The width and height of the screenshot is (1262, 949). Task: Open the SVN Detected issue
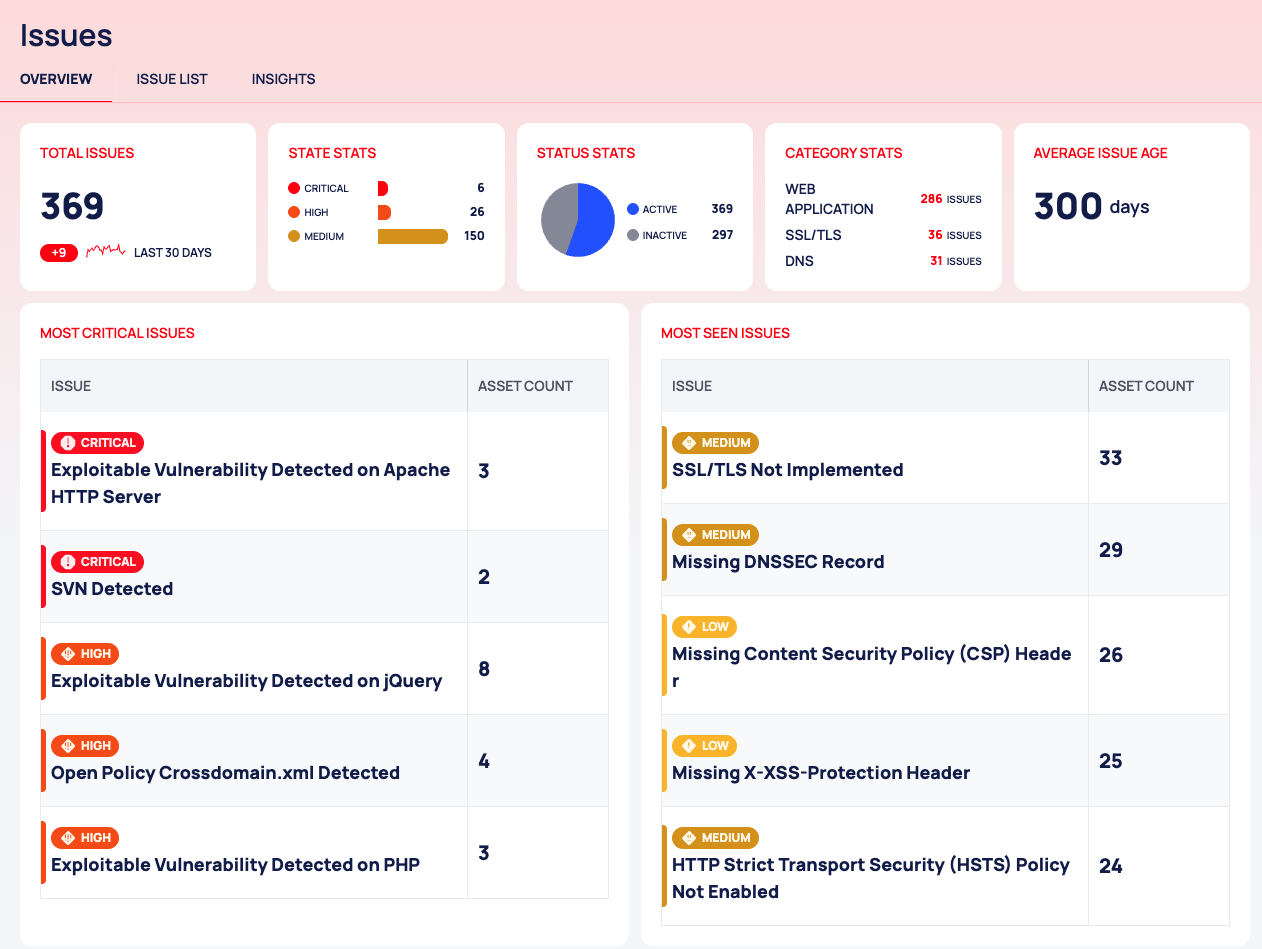(112, 589)
